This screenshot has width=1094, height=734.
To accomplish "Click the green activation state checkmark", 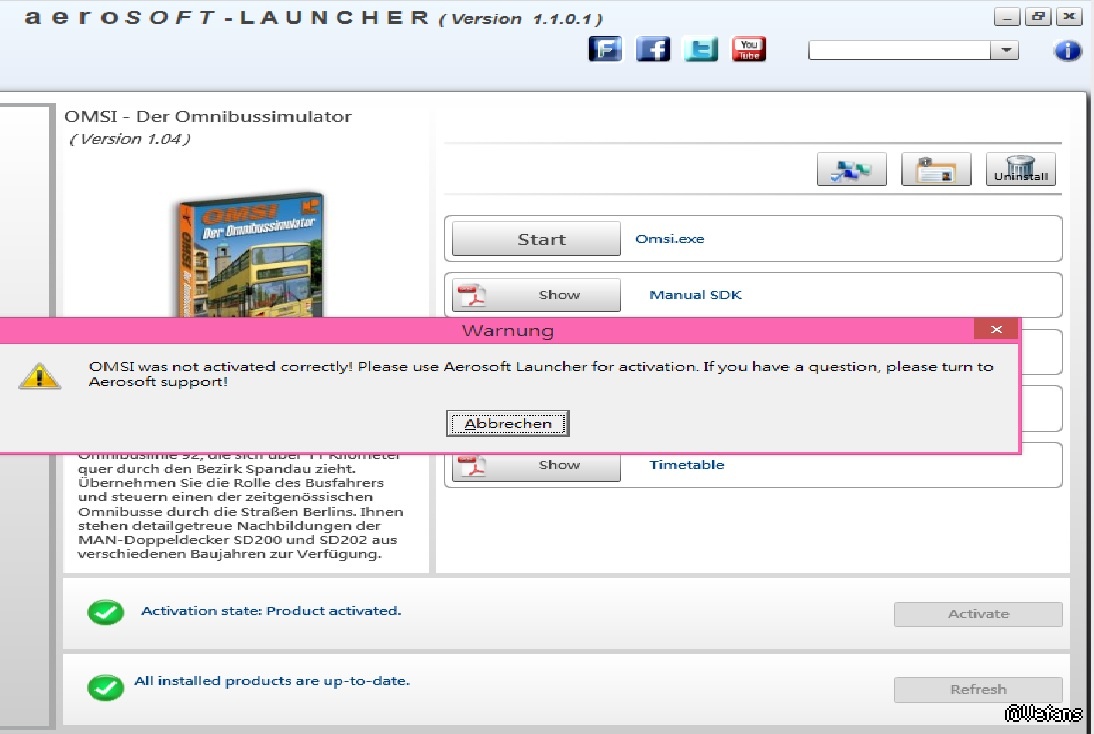I will 106,612.
